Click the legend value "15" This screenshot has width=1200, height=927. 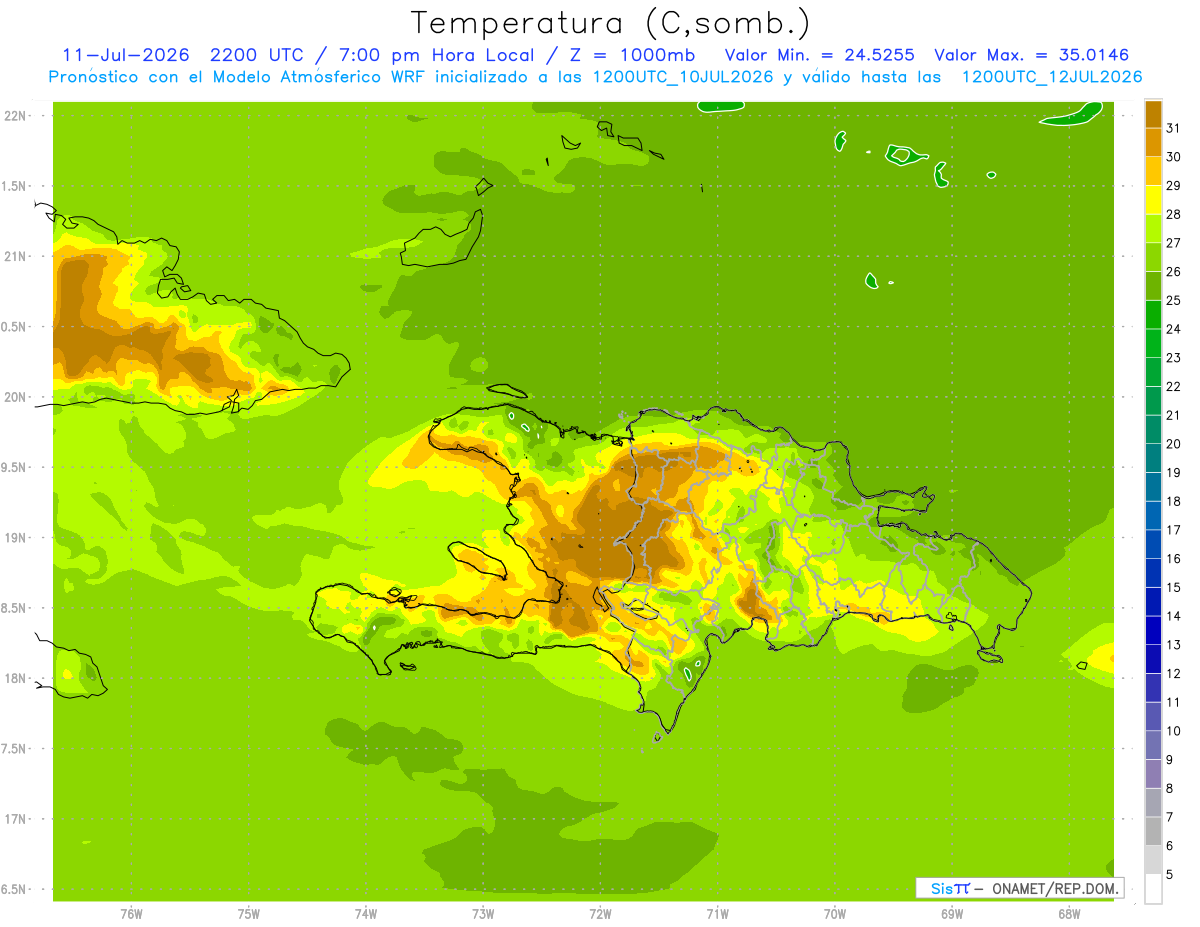[x=1174, y=587]
